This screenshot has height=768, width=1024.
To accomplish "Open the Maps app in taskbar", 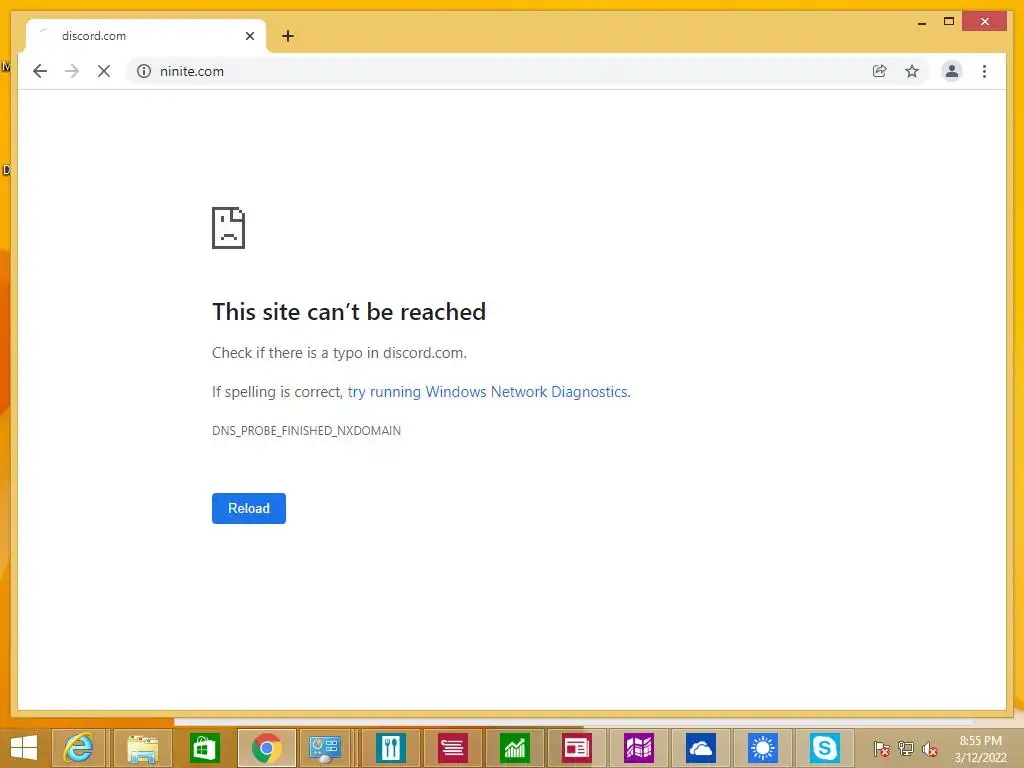I will (x=639, y=748).
